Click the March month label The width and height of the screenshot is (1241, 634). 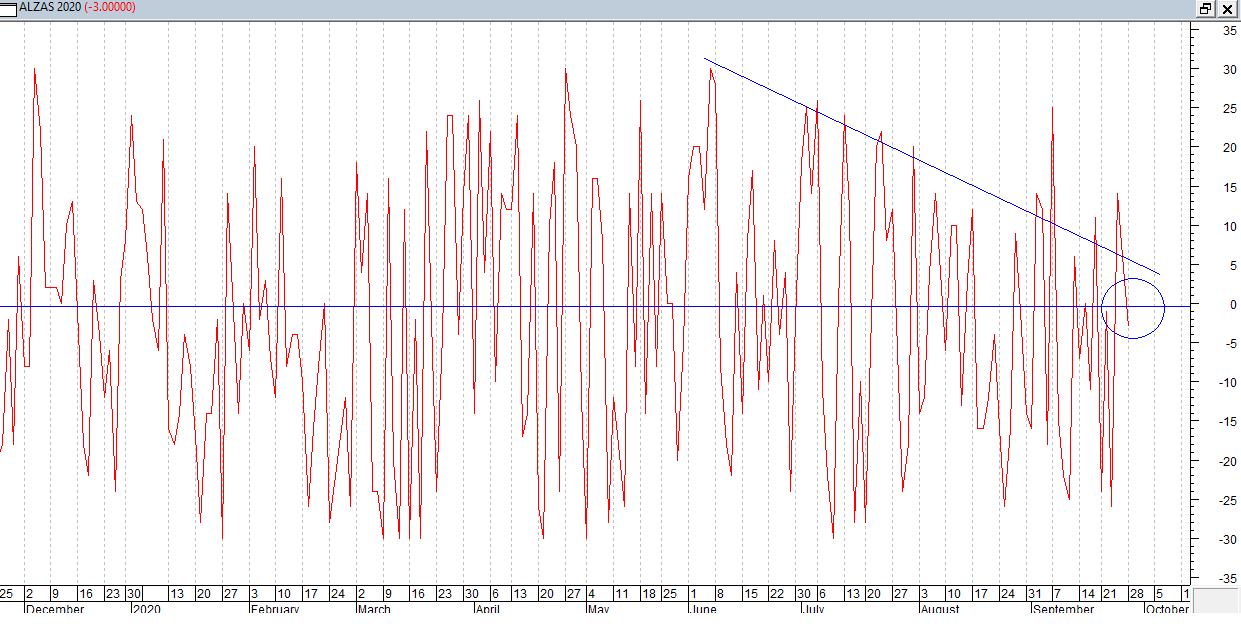(374, 609)
